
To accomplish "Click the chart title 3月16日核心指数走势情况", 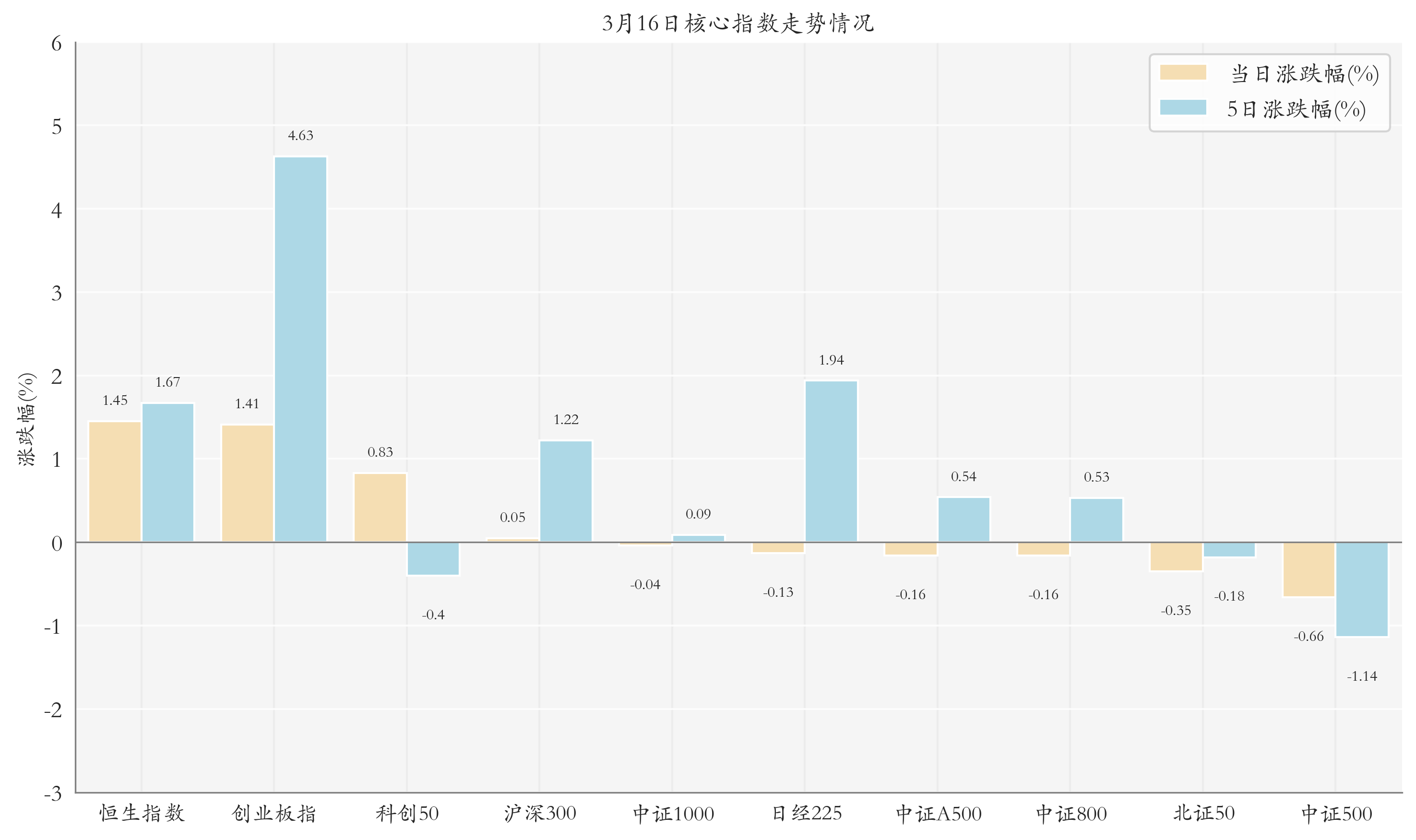I will click(x=738, y=23).
